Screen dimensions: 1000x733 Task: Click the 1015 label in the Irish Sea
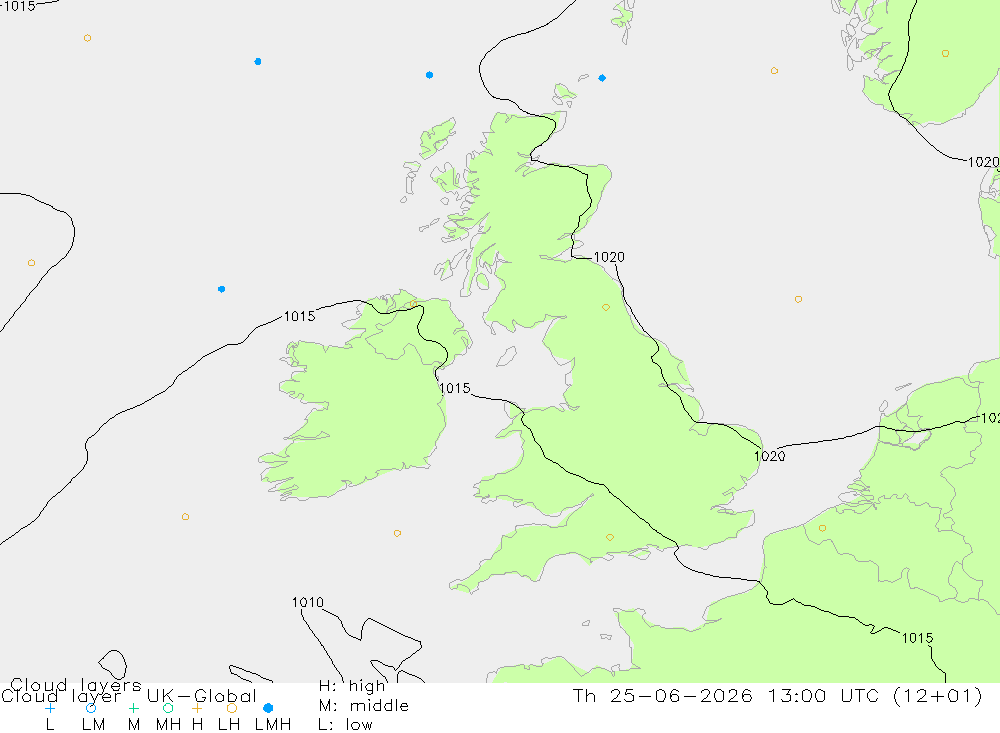click(x=455, y=389)
